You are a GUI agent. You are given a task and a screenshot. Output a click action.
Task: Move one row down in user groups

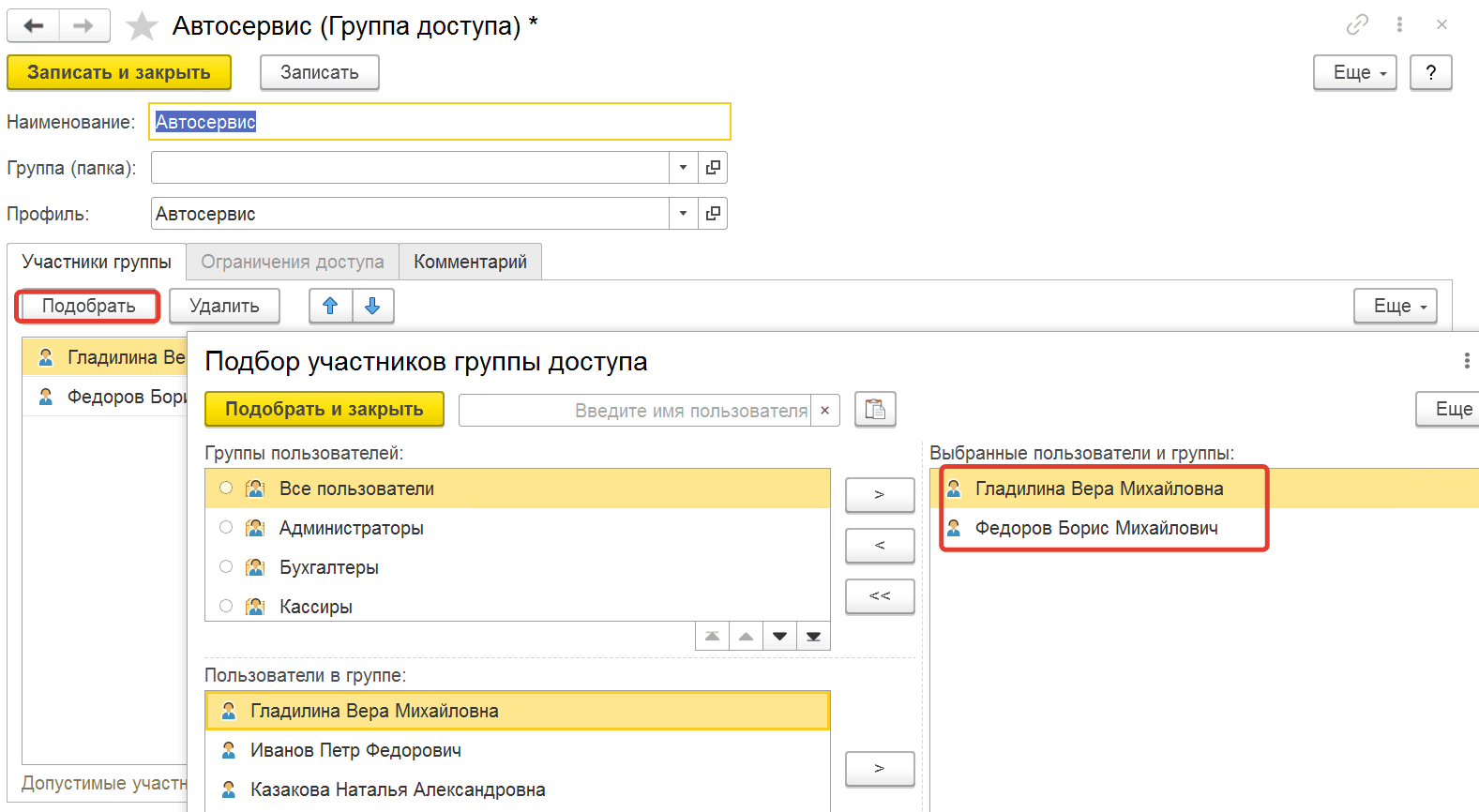pos(780,637)
